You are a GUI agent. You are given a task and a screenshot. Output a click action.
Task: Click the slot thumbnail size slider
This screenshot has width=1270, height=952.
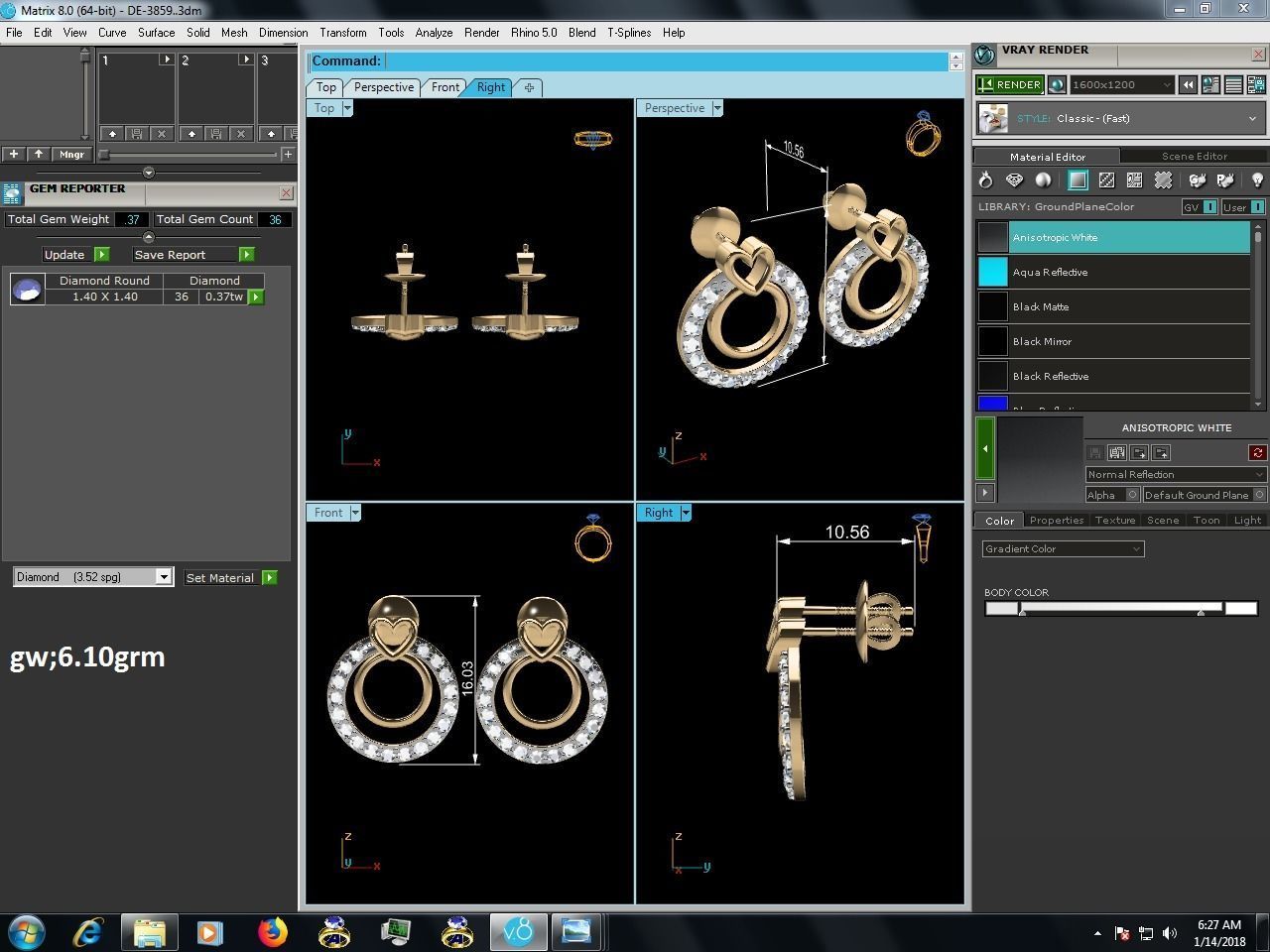pos(189,155)
